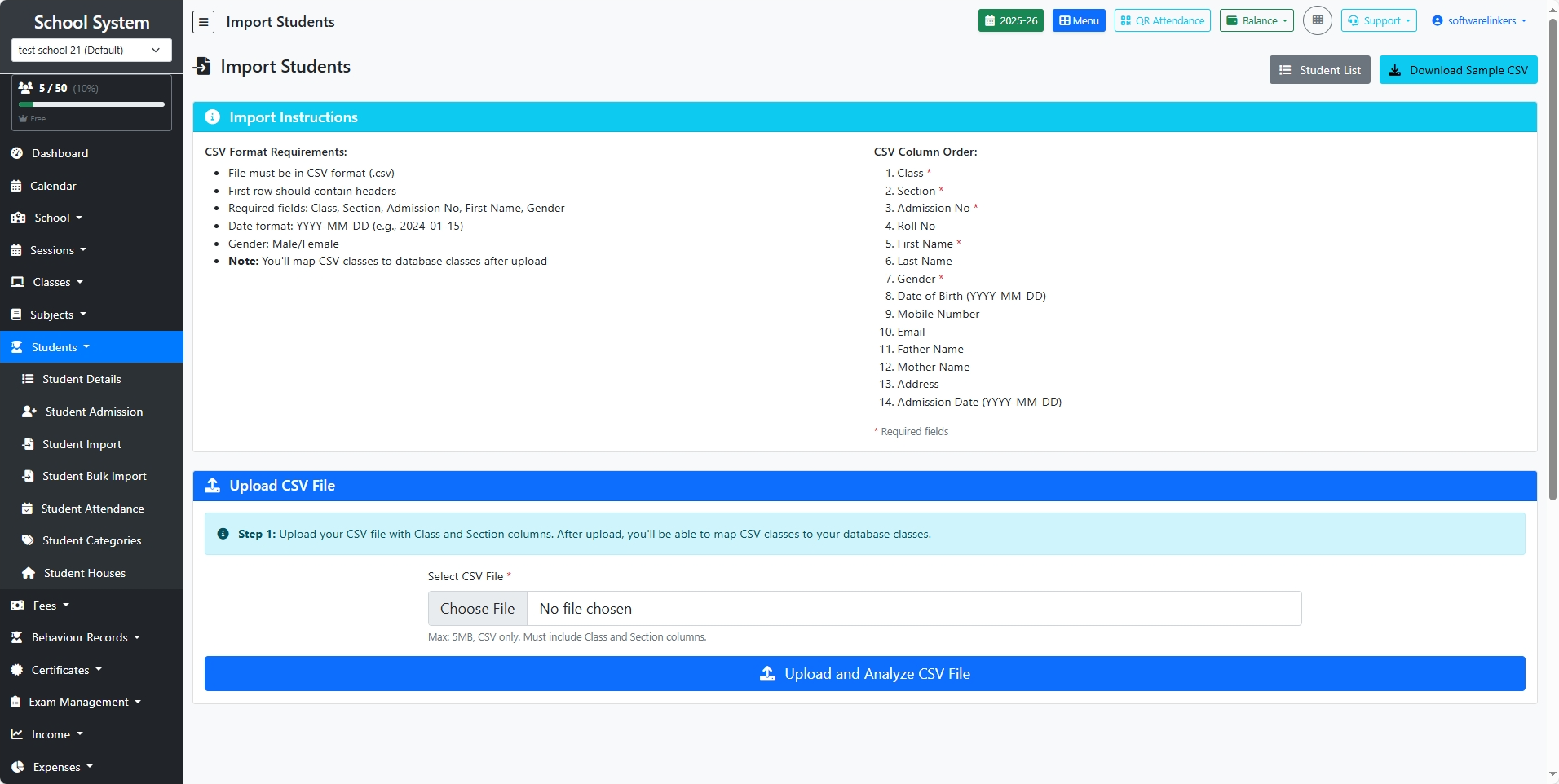1559x784 pixels.
Task: Open Student Bulk Import page
Action: click(x=94, y=476)
